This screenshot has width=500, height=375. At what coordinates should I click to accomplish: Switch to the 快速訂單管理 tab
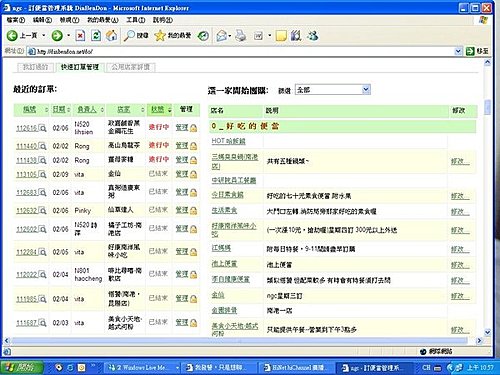pos(80,67)
